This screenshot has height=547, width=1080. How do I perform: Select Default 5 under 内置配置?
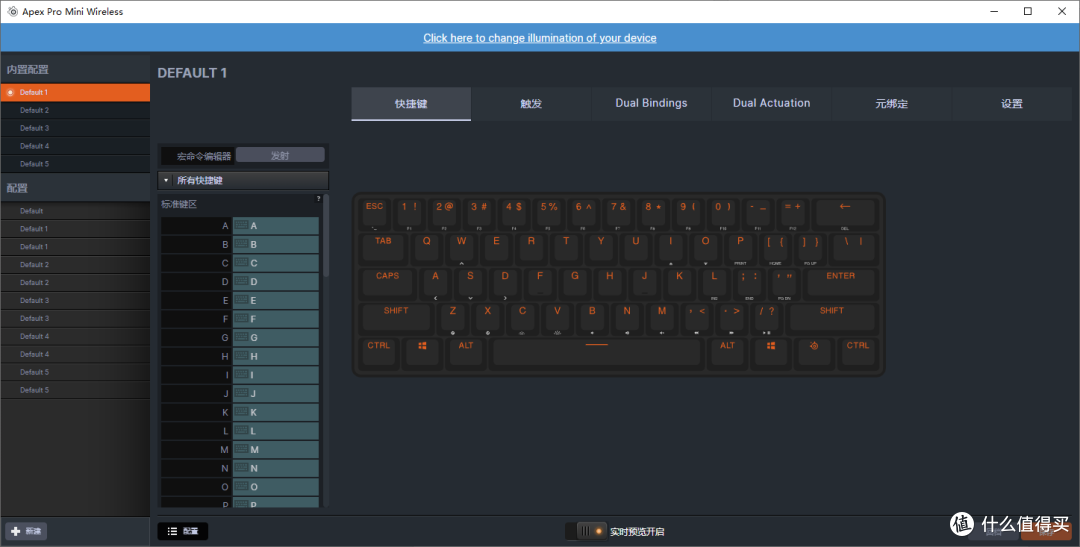[x=75, y=164]
